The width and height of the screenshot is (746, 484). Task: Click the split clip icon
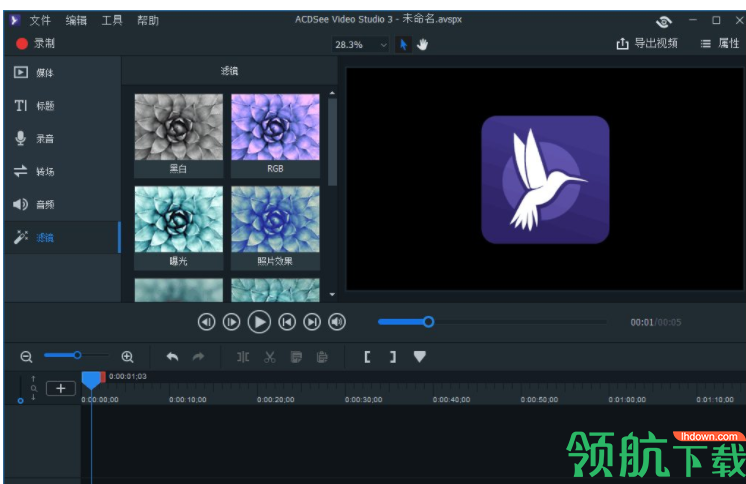243,356
